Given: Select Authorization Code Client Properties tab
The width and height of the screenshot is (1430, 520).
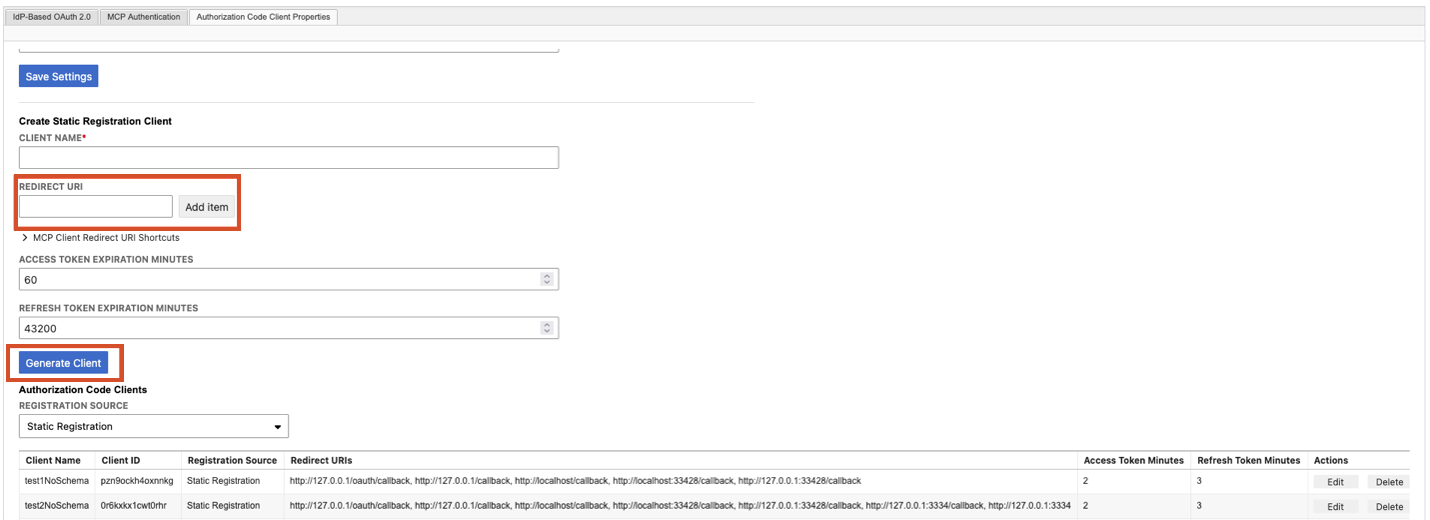Looking at the screenshot, I should 263,17.
